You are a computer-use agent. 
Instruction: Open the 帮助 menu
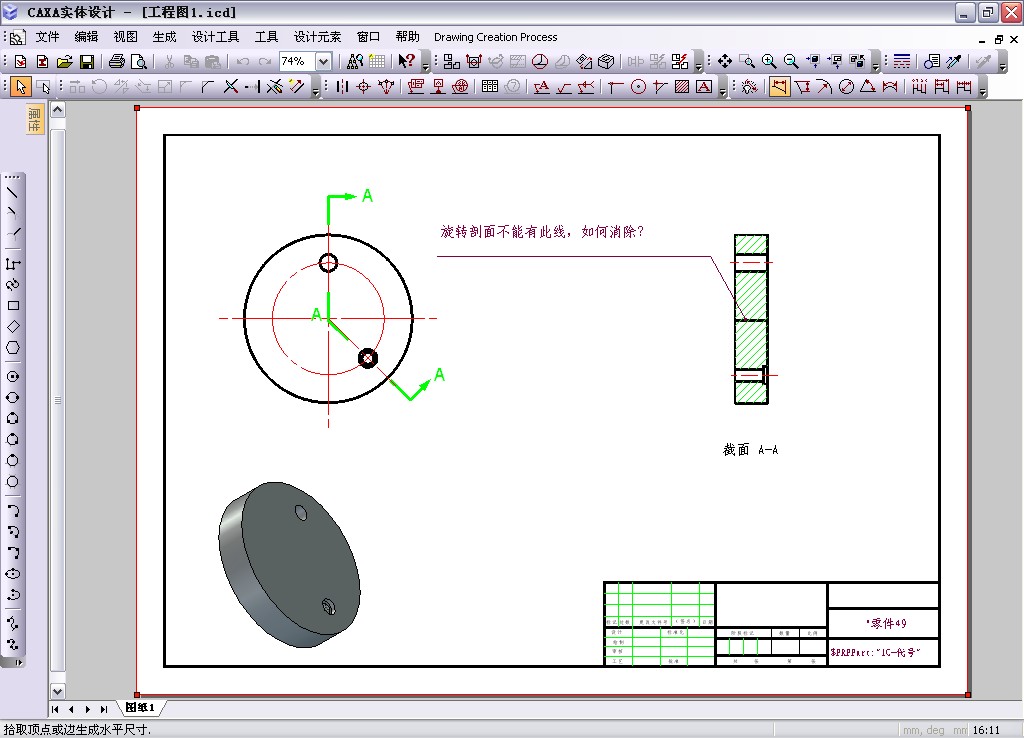pos(408,37)
